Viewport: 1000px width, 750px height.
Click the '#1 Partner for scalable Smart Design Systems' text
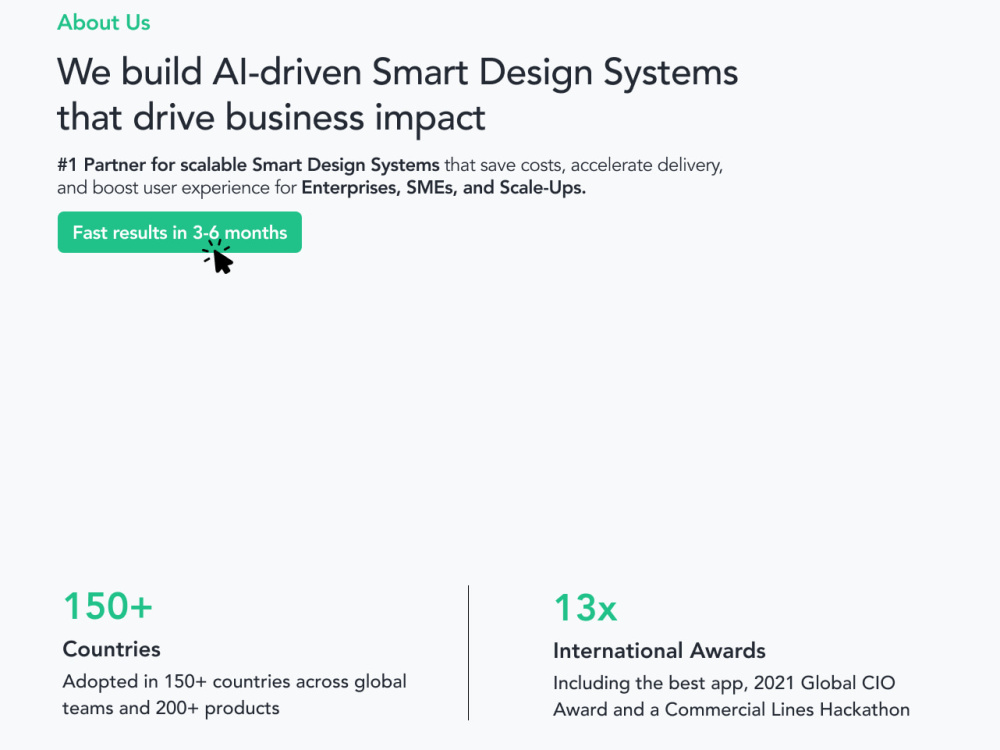(x=248, y=165)
